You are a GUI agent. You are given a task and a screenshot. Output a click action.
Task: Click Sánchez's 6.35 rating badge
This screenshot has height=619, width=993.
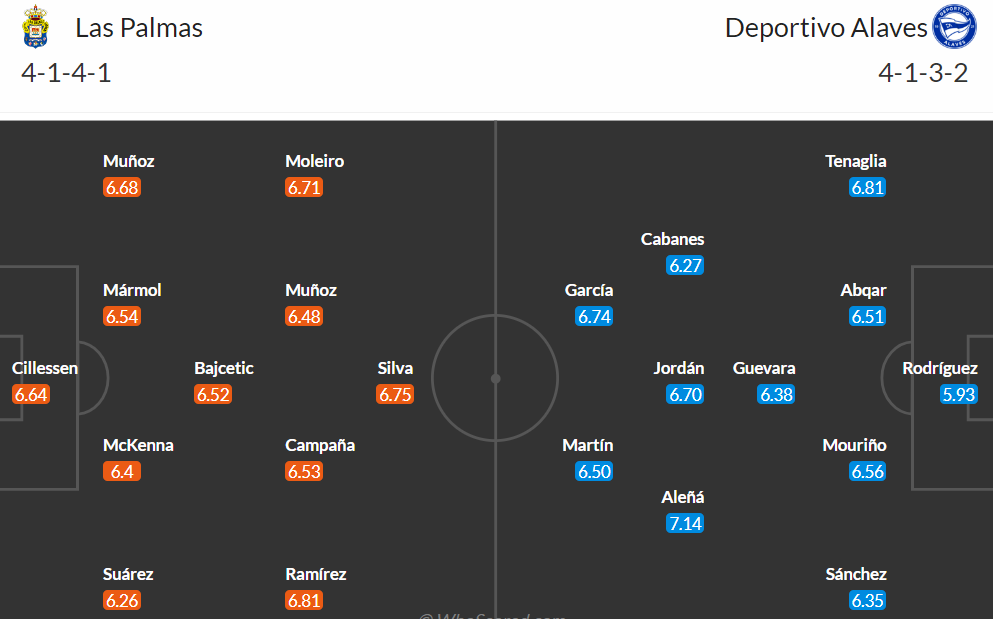pyautogui.click(x=867, y=601)
